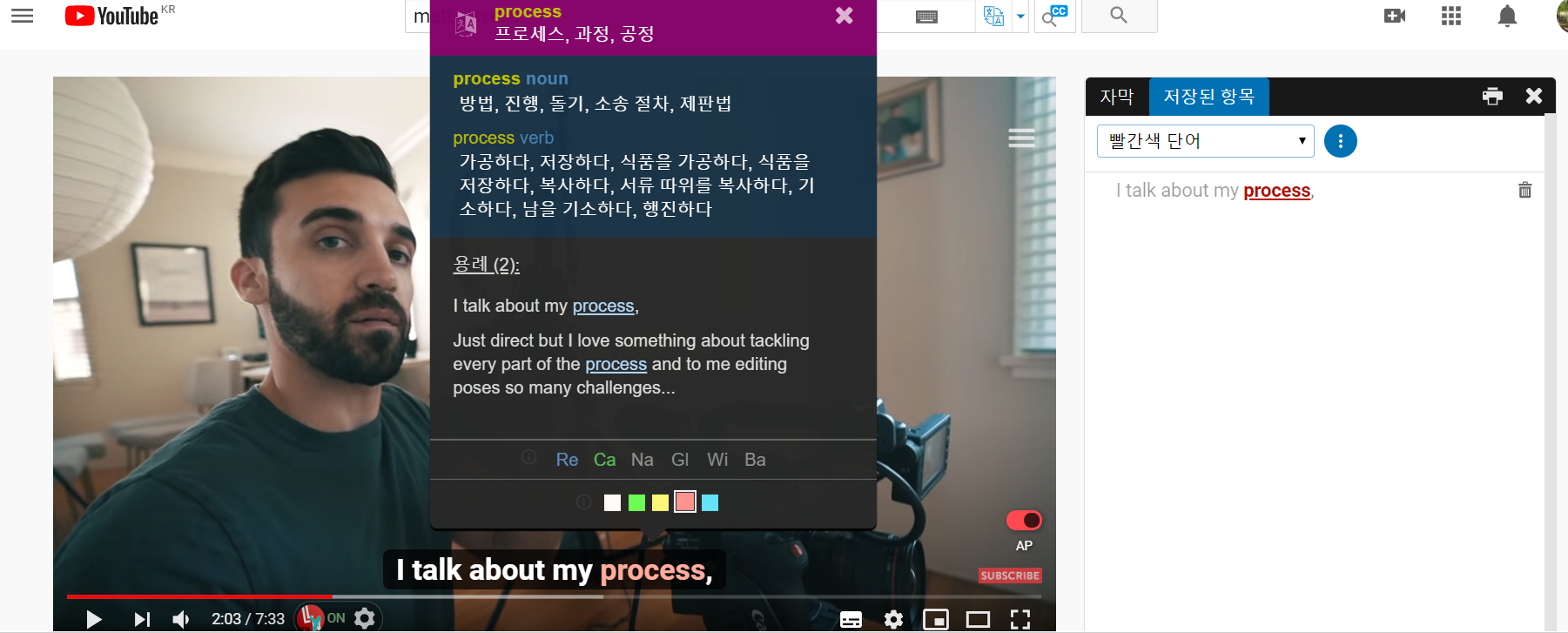Click process link in the second example sentence
The height and width of the screenshot is (633, 1568).
tap(616, 364)
